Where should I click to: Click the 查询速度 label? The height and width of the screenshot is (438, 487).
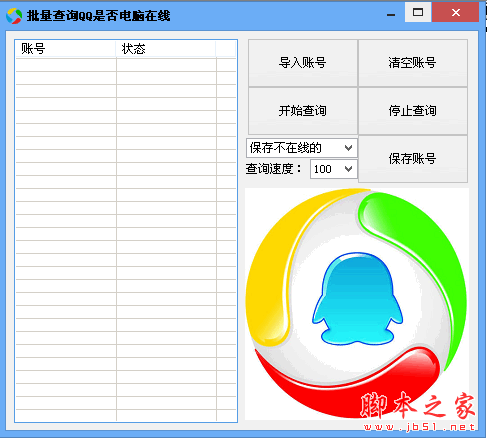pos(274,169)
